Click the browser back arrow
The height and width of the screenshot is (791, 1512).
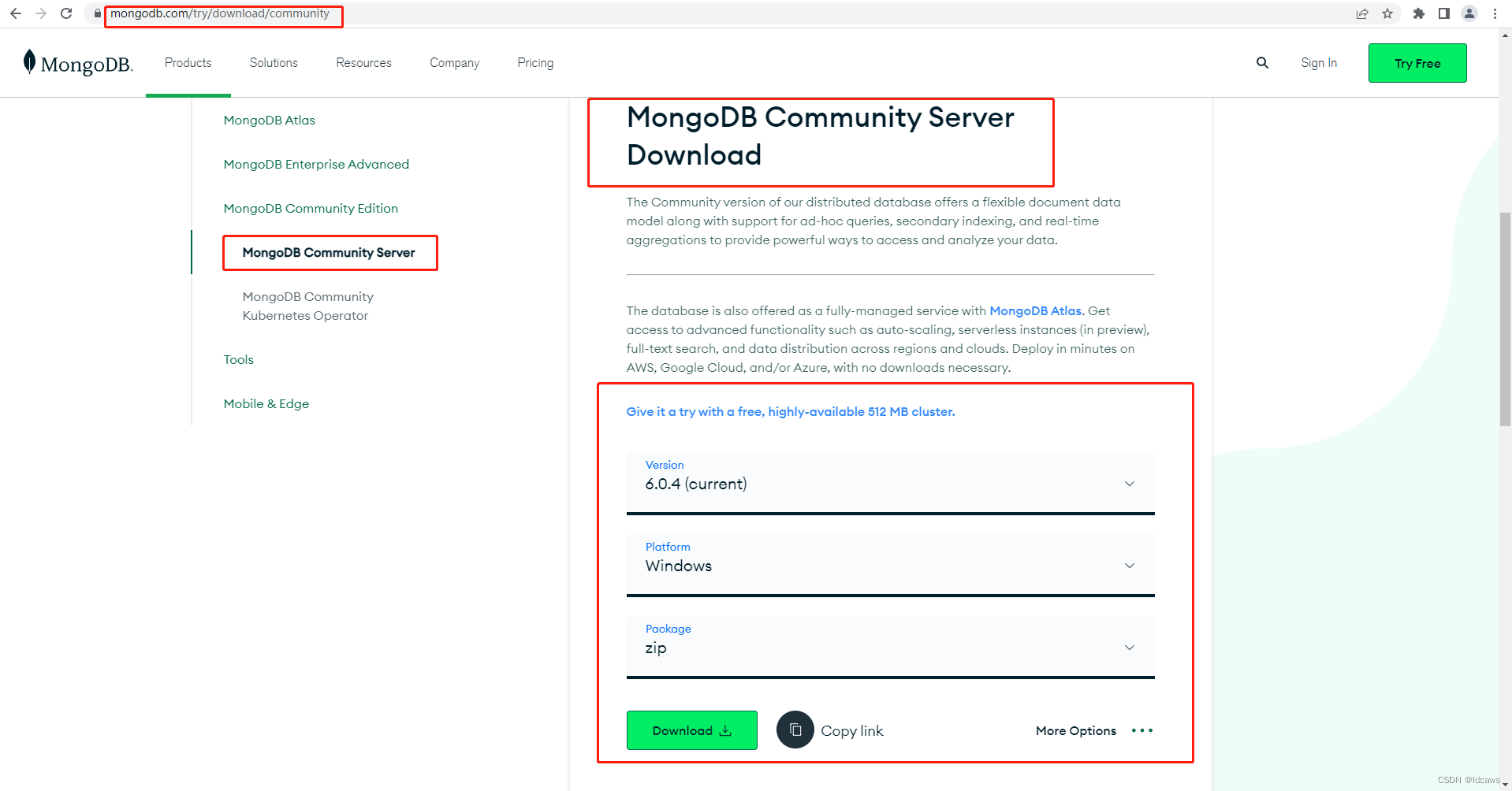16,13
